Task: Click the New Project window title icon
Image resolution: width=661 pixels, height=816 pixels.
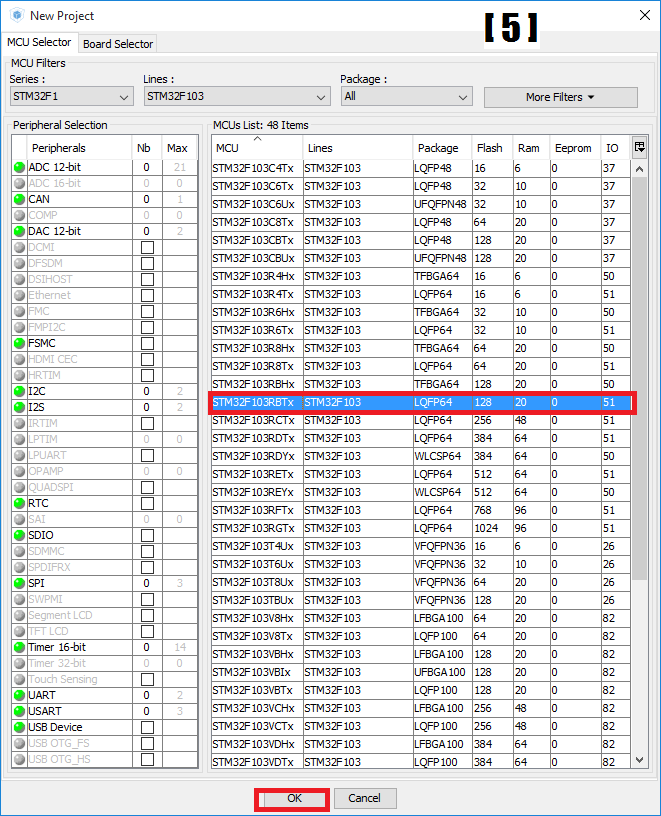Action: click(16, 15)
